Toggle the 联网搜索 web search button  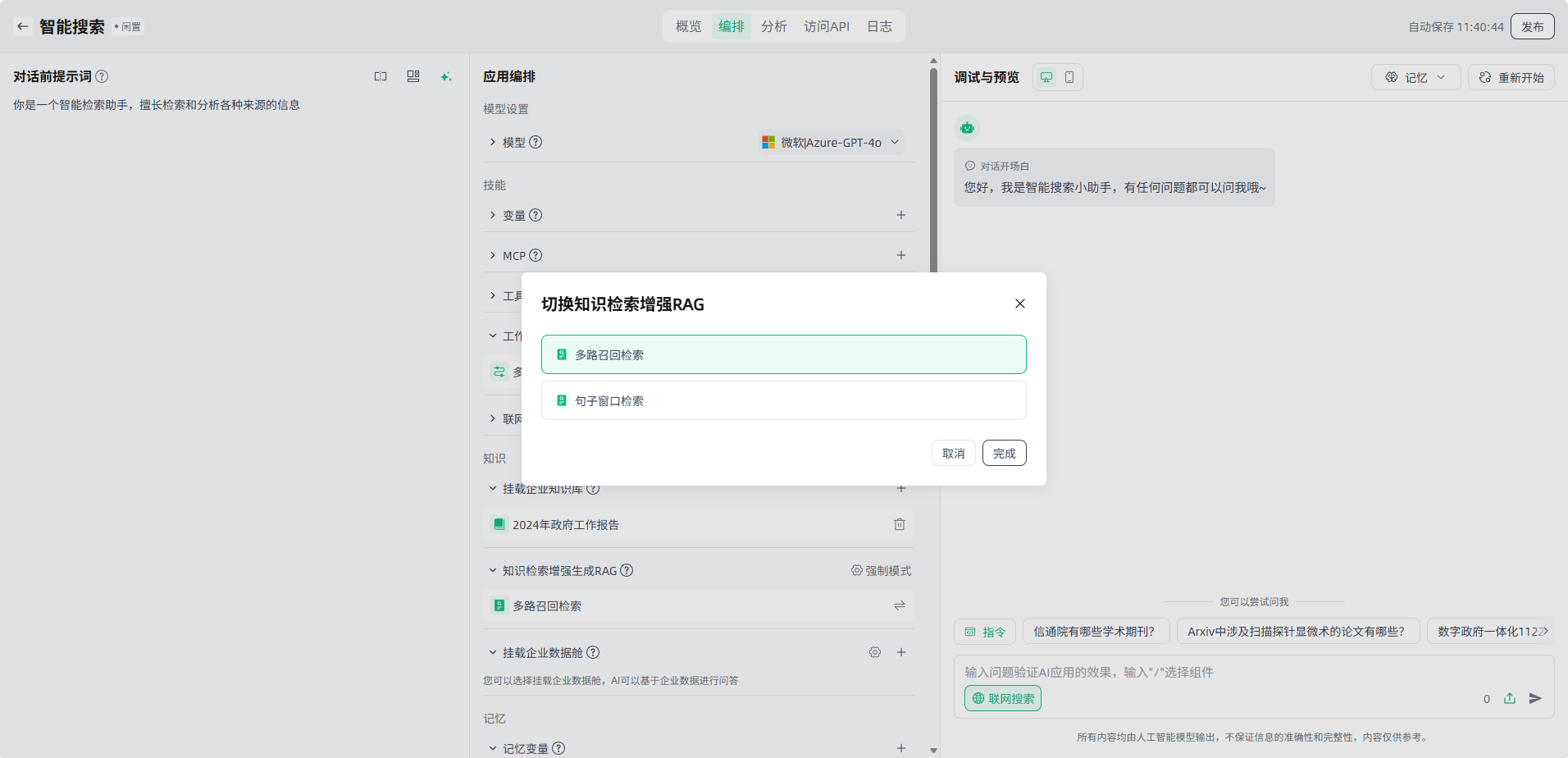pos(1002,698)
